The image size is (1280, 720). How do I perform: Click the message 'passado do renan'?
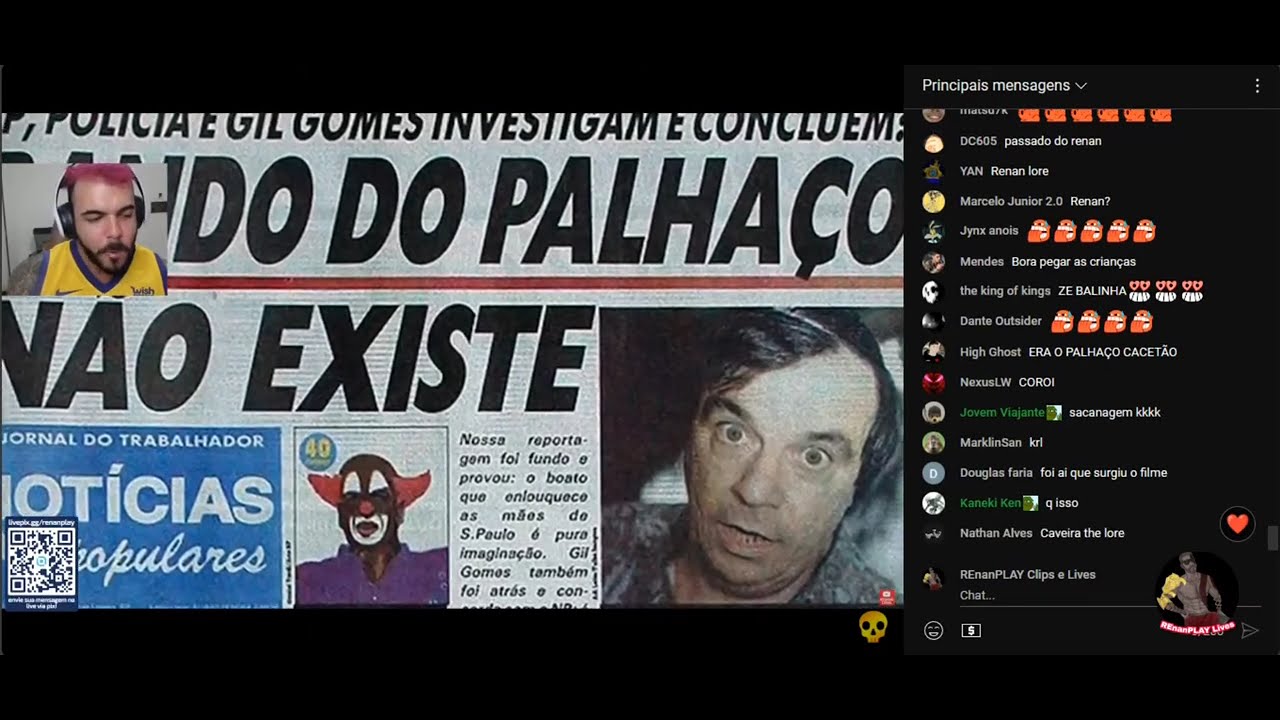point(1053,141)
